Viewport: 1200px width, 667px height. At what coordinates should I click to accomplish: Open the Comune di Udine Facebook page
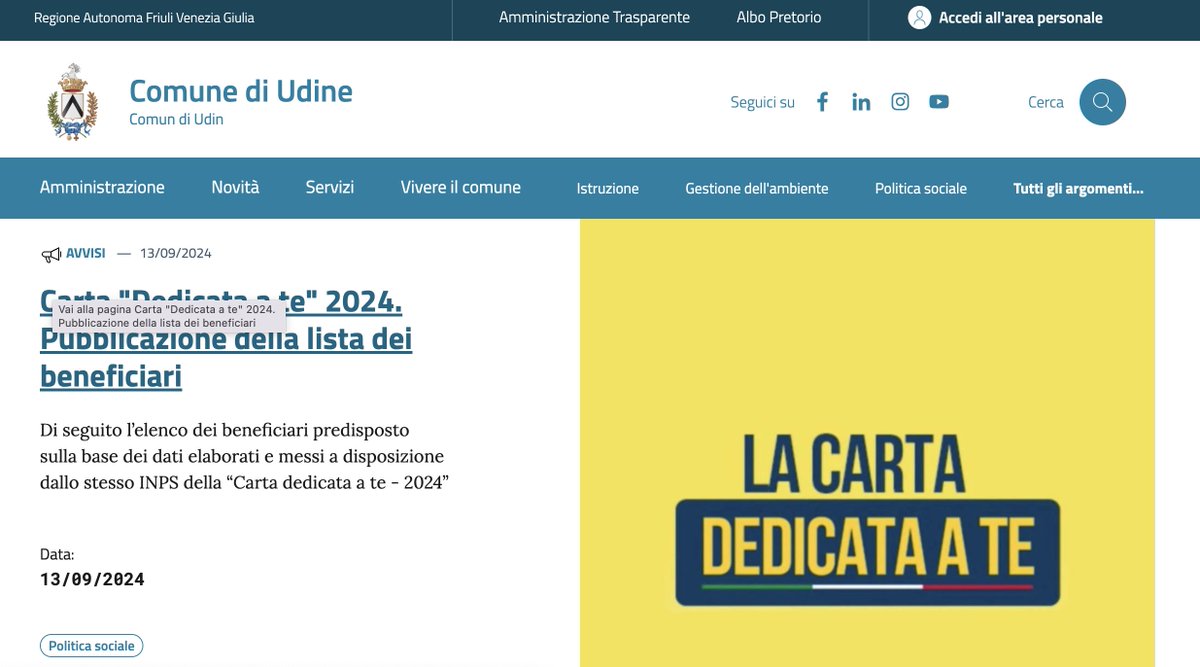tap(822, 101)
